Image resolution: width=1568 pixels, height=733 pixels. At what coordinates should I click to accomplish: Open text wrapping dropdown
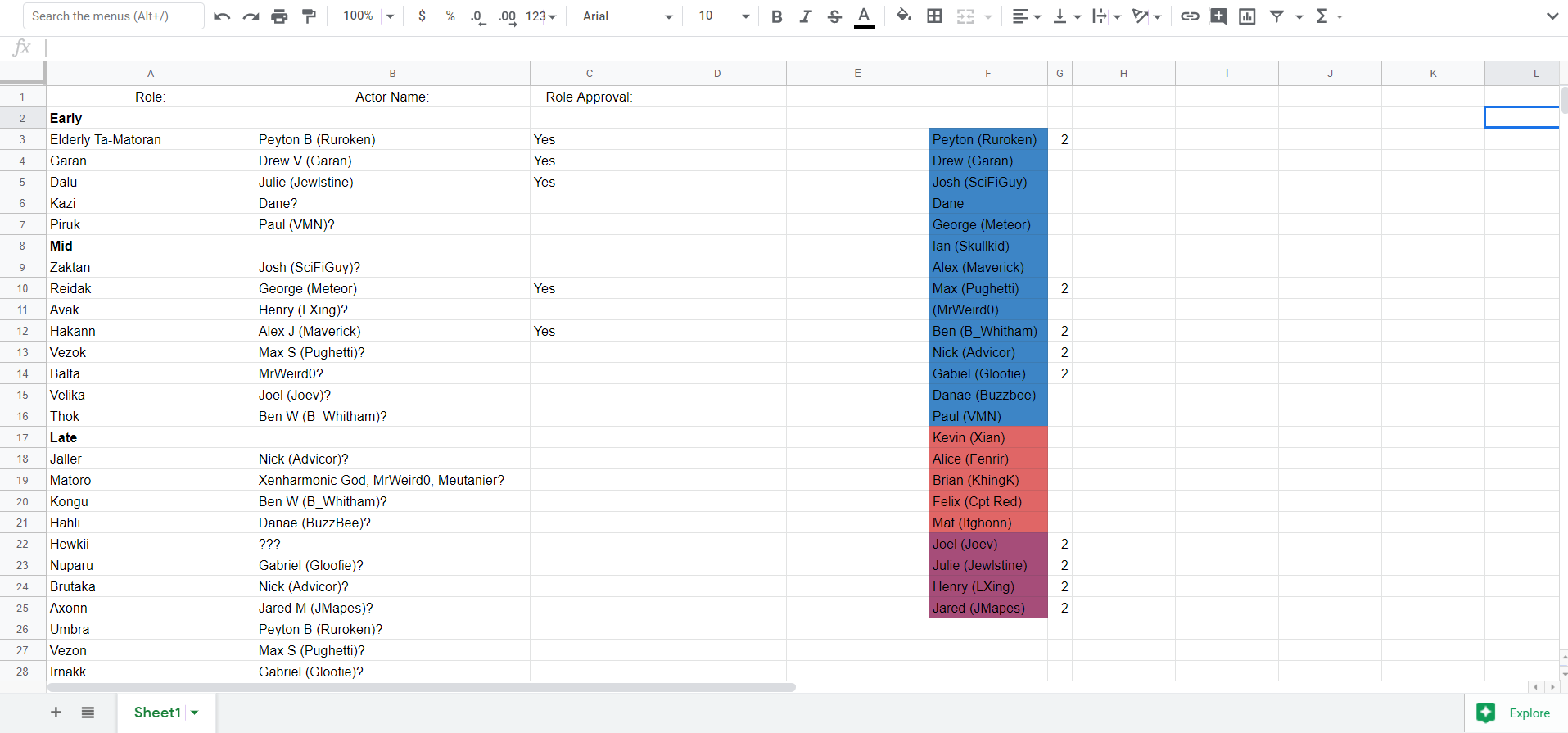coord(1106,16)
